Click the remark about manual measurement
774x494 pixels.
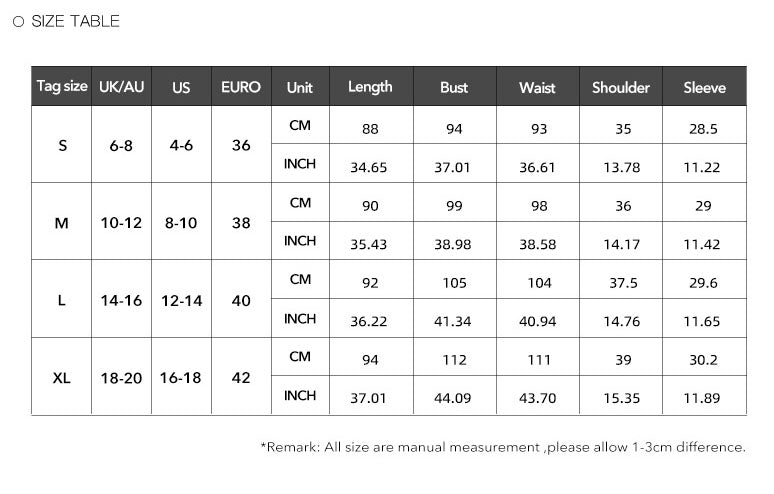tap(503, 447)
